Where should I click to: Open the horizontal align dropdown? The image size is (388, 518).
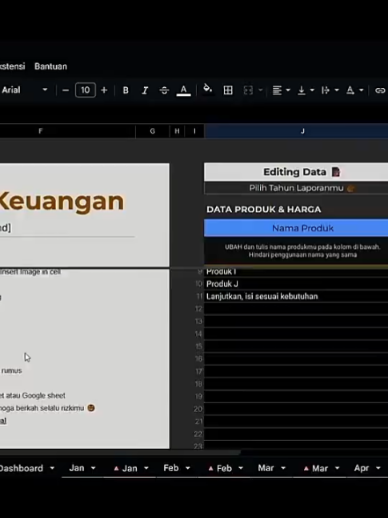pyautogui.click(x=281, y=90)
